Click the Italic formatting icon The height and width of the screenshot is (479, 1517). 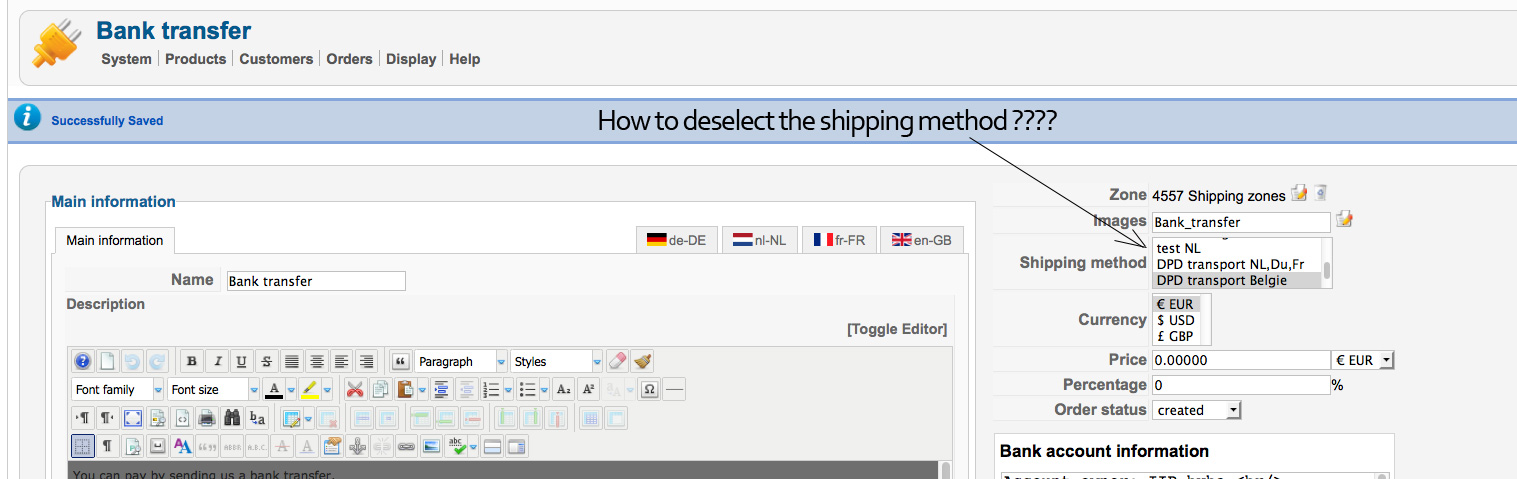(x=216, y=362)
